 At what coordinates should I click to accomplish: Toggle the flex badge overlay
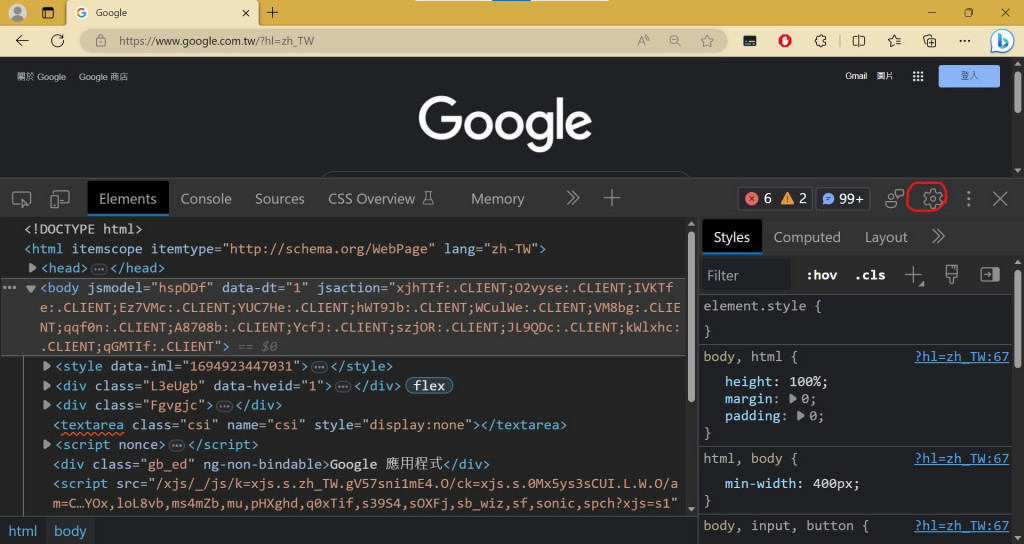pyautogui.click(x=429, y=385)
